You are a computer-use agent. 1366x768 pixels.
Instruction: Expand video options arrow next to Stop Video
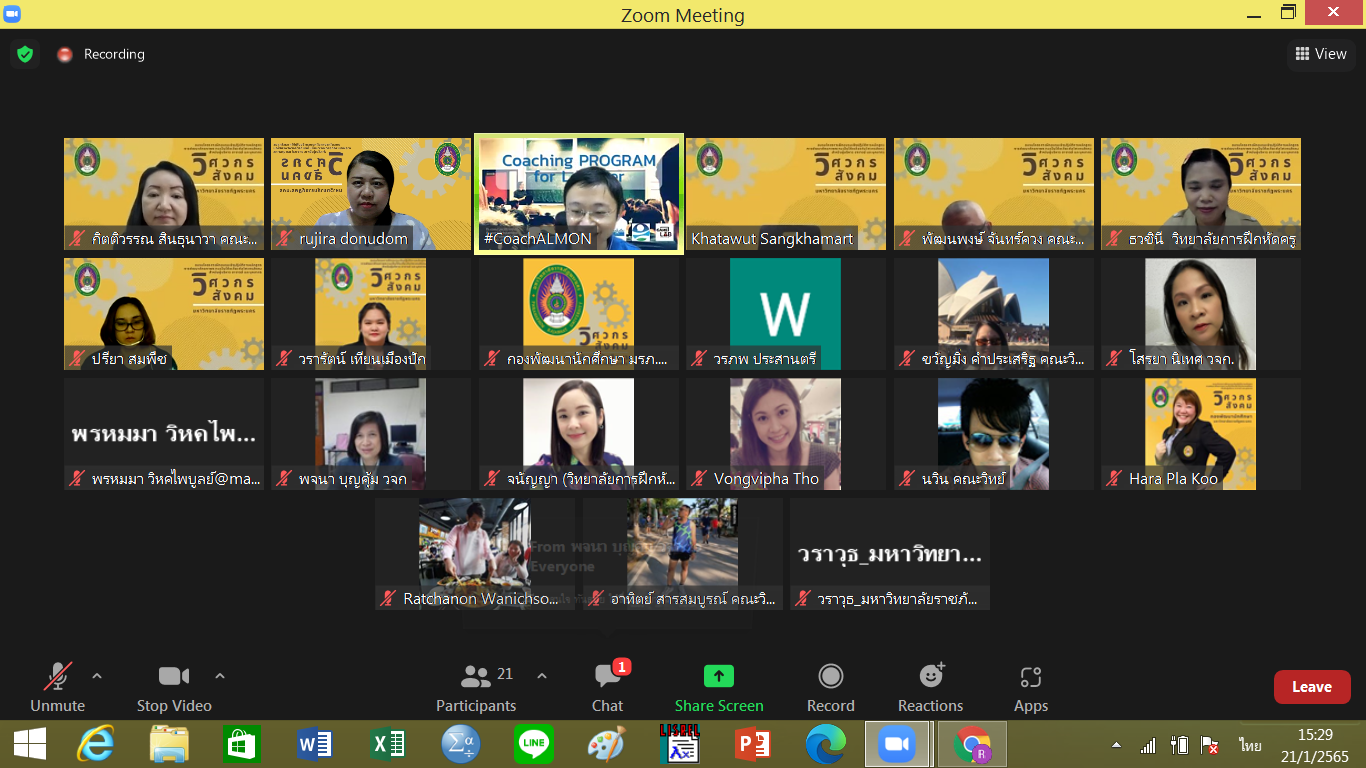click(x=220, y=677)
